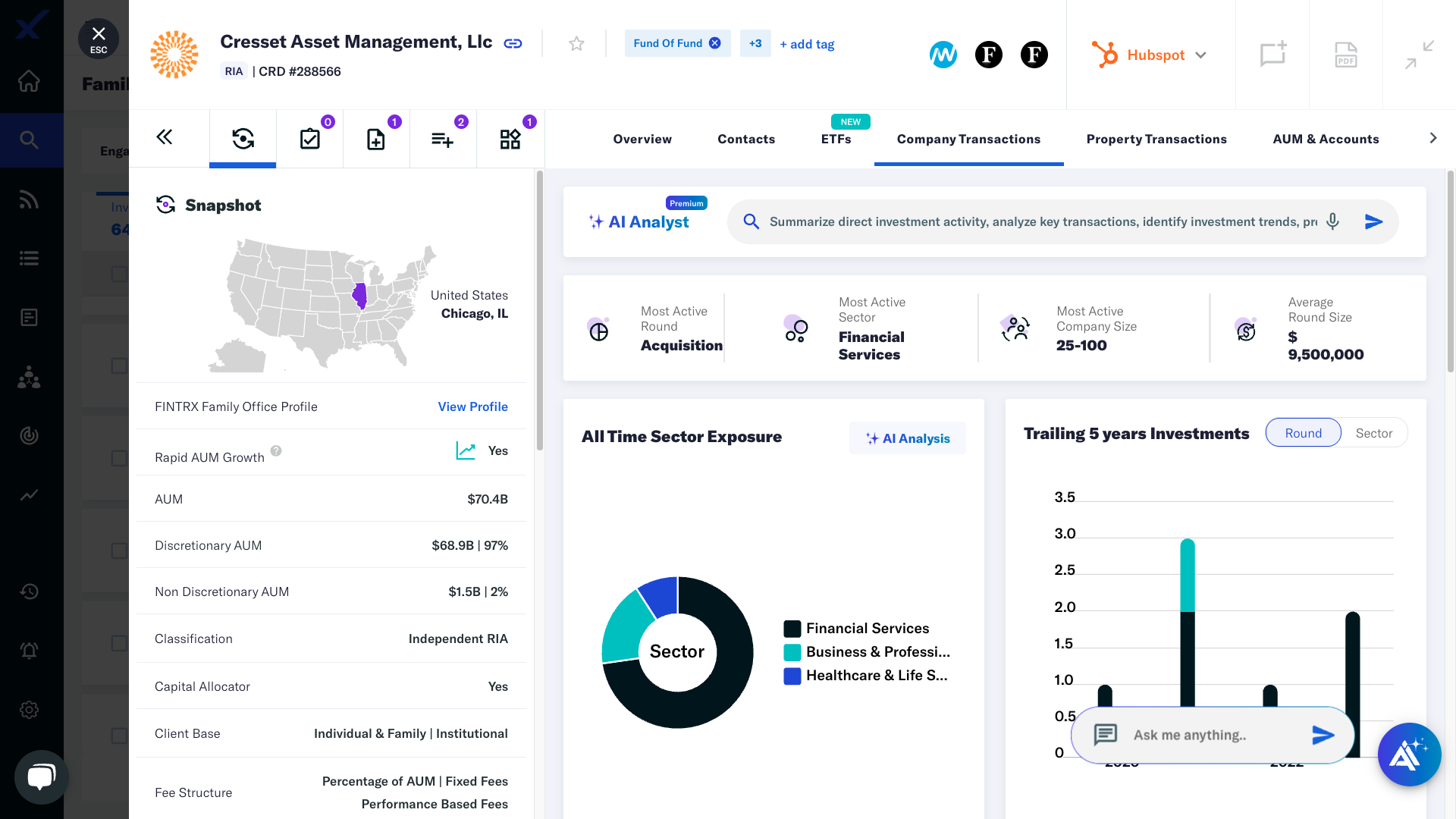Click the Cresset sunburst logo
1456x819 pixels.
174,55
